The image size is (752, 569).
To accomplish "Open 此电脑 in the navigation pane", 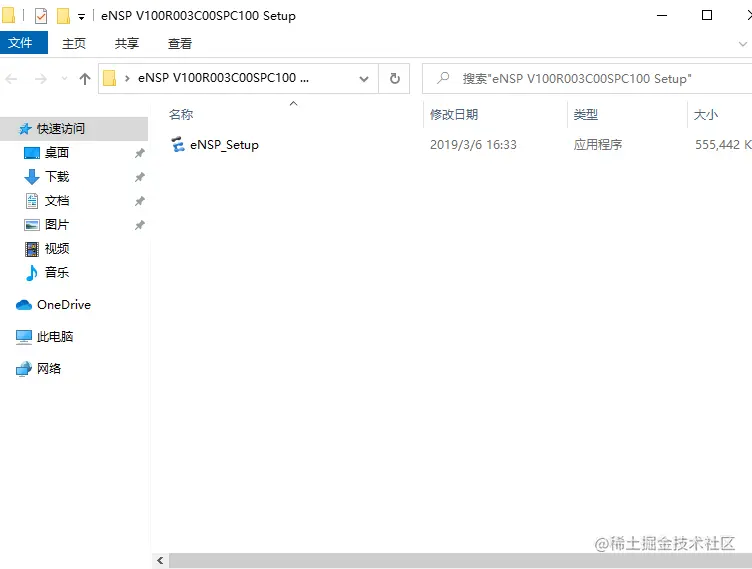I will pos(55,336).
